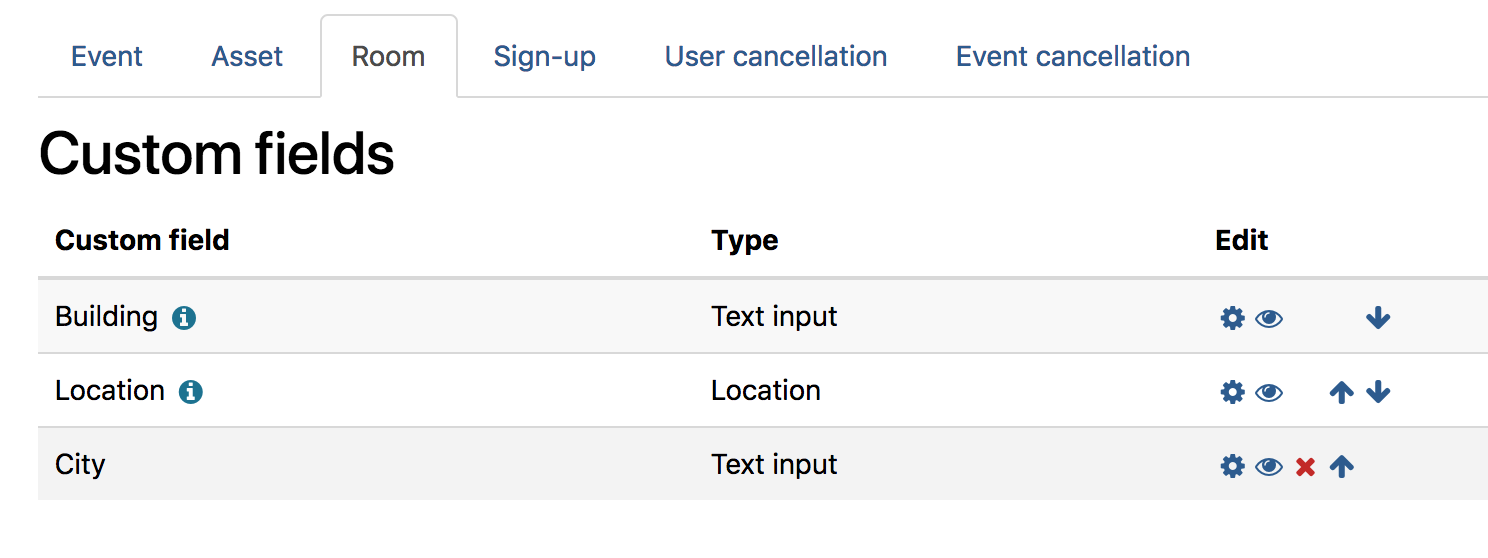
Task: Toggle eye icon for City field
Action: 1269,466
